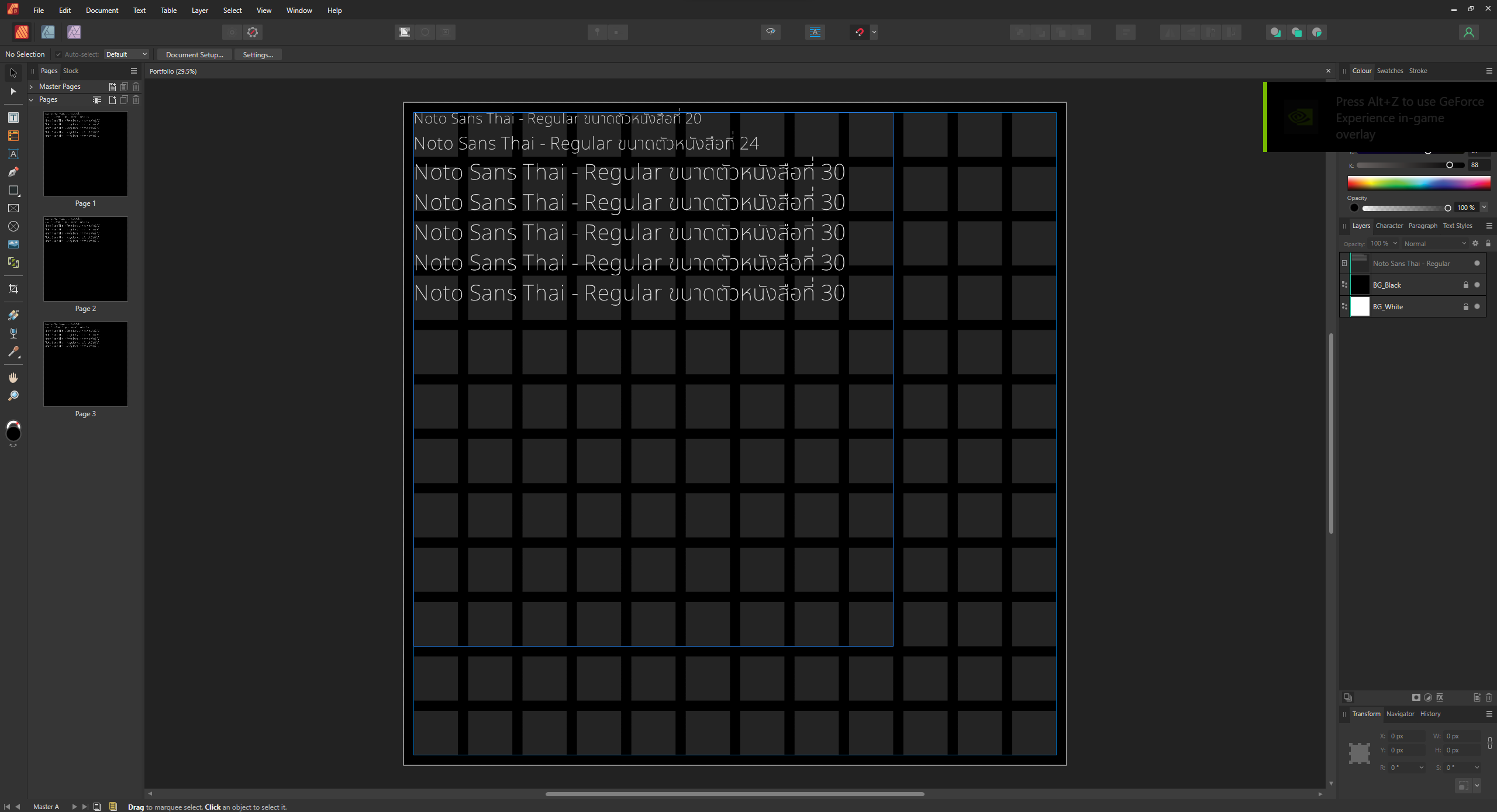Select the Move tool
Viewport: 1497px width, 812px height.
point(13,73)
